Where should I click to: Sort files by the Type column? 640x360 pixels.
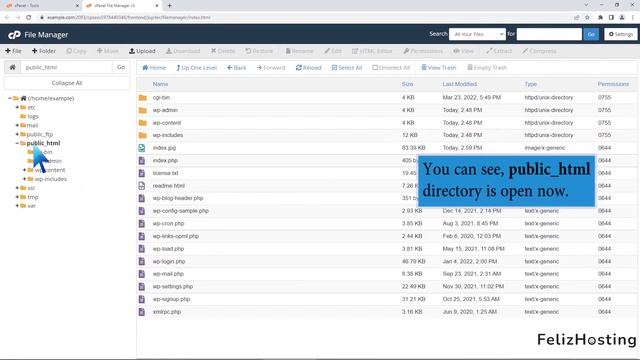point(531,84)
